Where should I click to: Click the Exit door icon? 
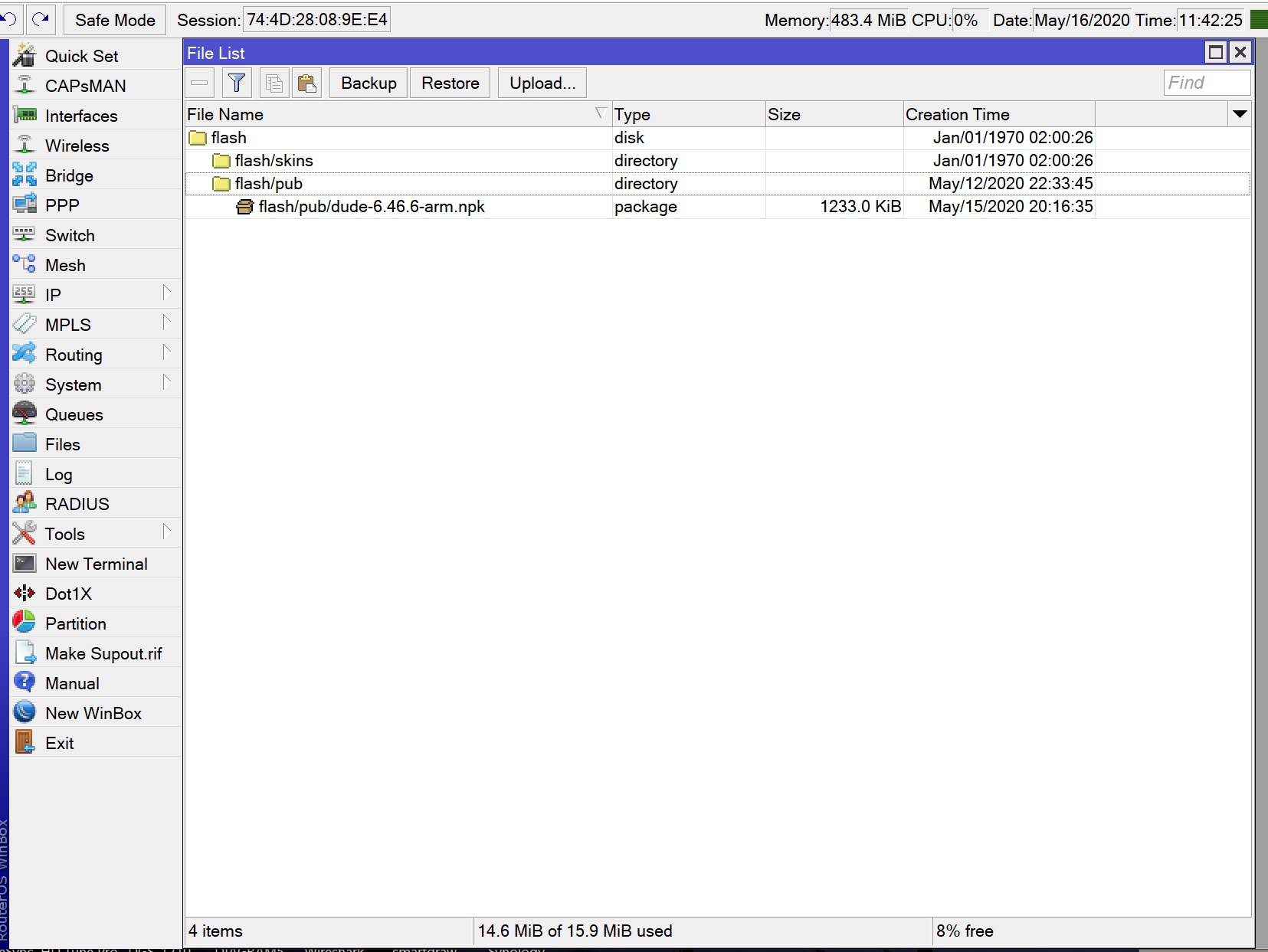tap(25, 742)
